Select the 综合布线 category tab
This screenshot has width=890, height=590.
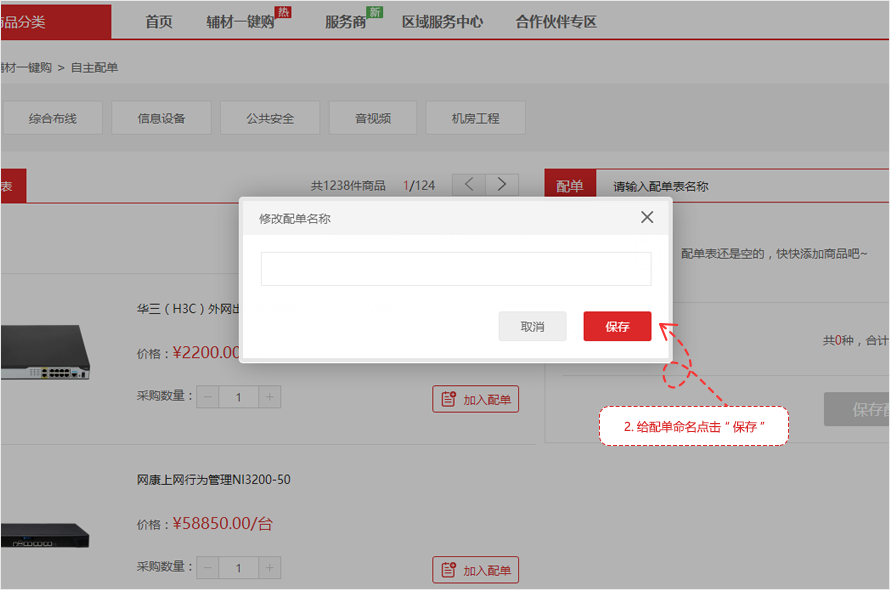(x=52, y=118)
